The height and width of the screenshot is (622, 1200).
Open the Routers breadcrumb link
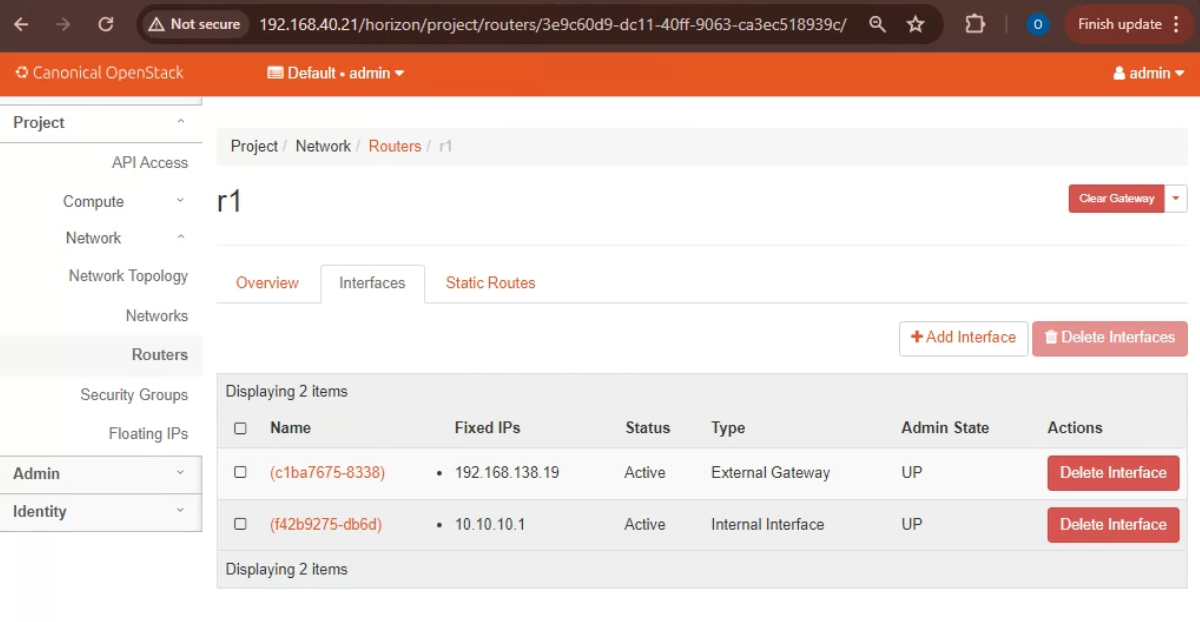point(394,146)
